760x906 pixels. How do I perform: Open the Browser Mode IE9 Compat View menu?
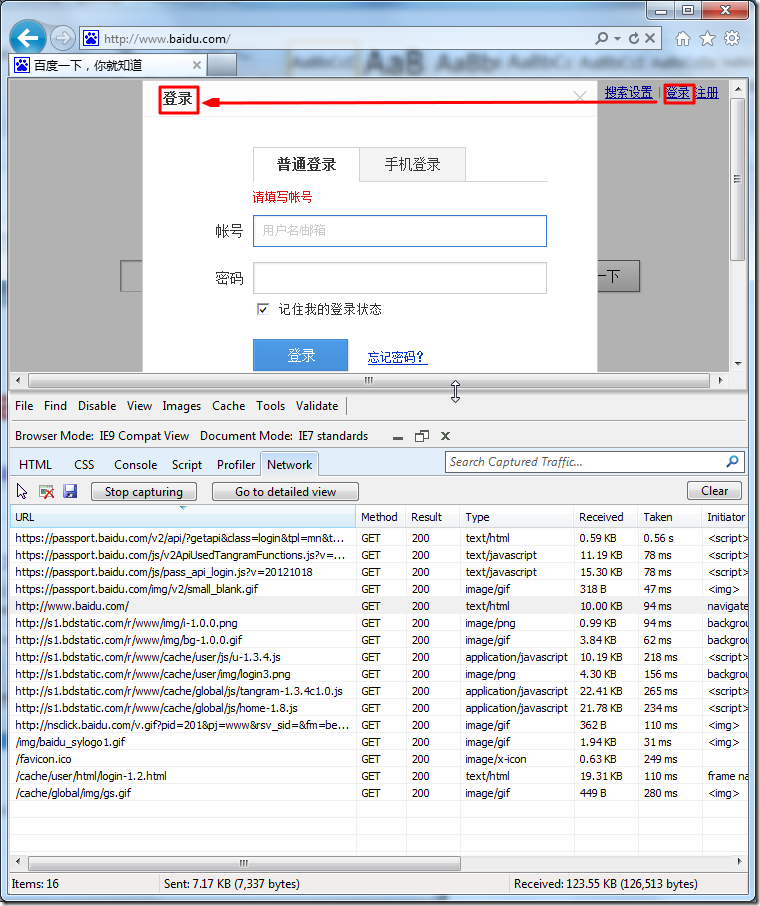[x=102, y=436]
